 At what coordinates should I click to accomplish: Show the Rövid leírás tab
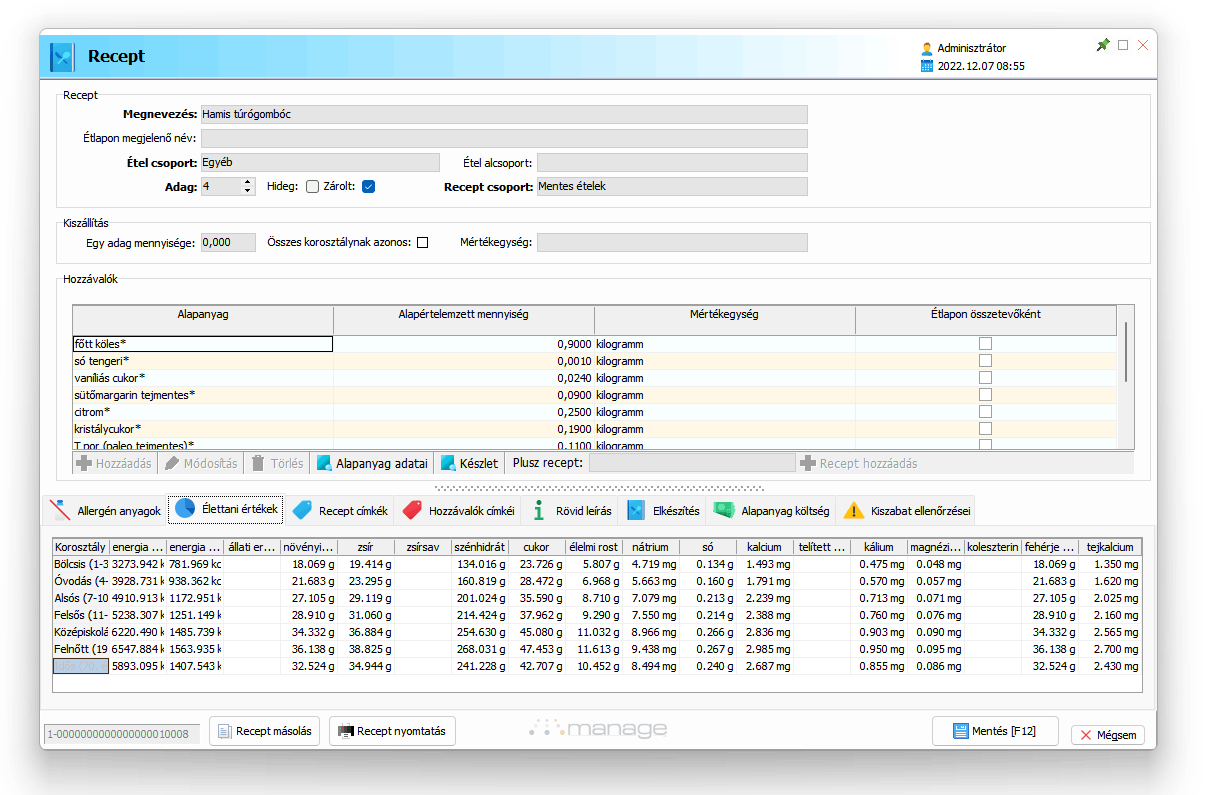pos(572,511)
